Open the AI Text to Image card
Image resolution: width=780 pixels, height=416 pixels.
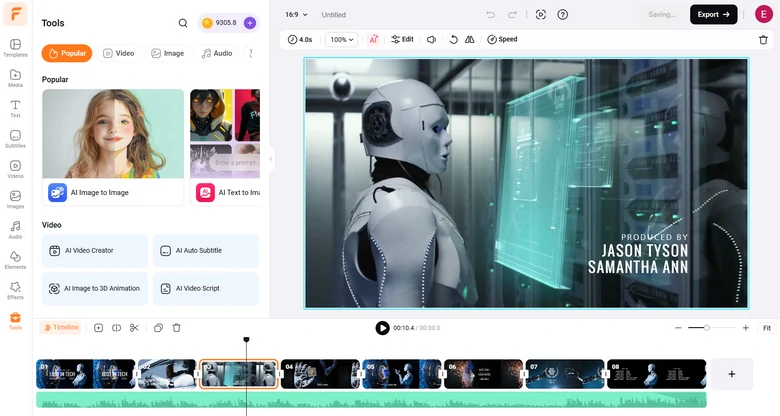click(225, 147)
